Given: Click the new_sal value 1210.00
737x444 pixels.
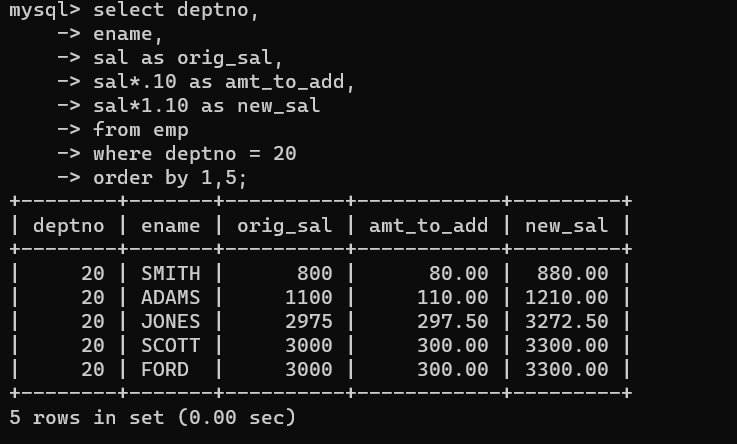Looking at the screenshot, I should [566, 298].
